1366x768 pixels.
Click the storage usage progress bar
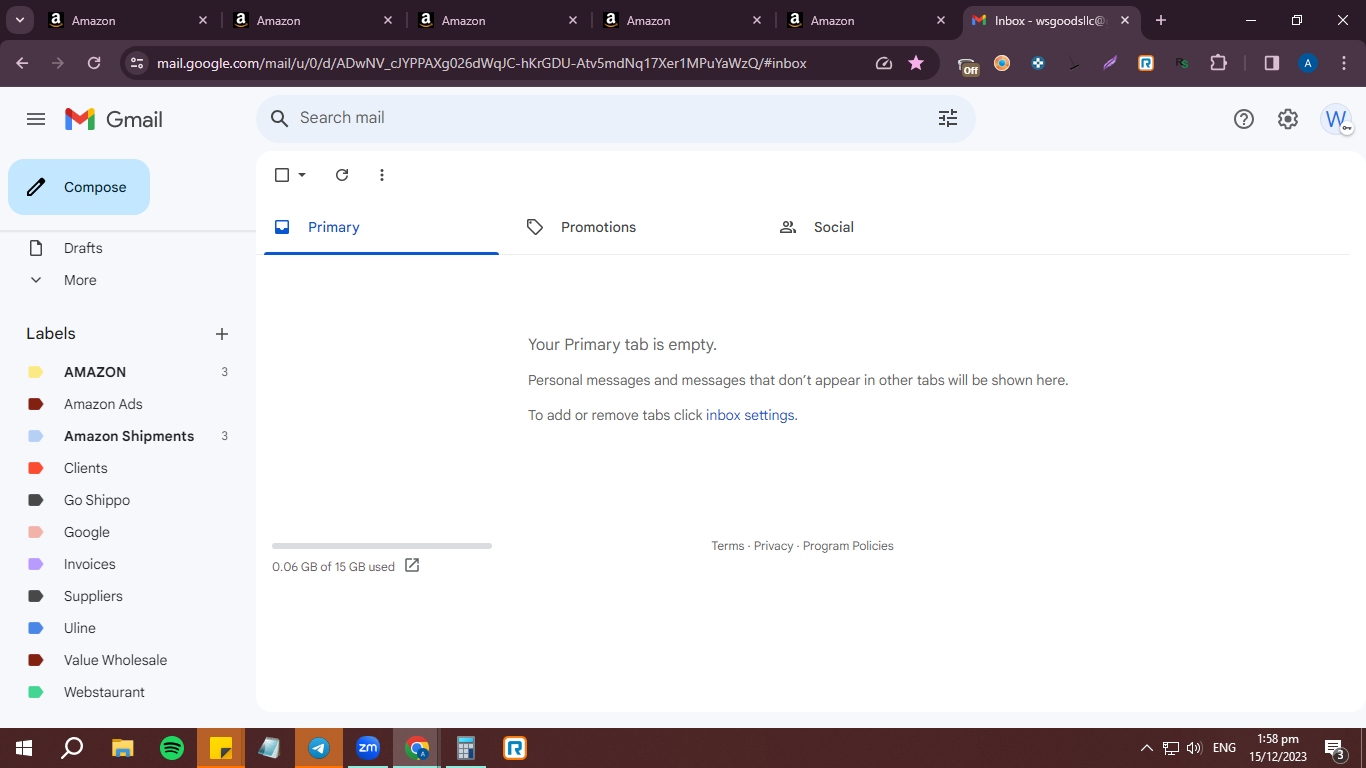(382, 546)
